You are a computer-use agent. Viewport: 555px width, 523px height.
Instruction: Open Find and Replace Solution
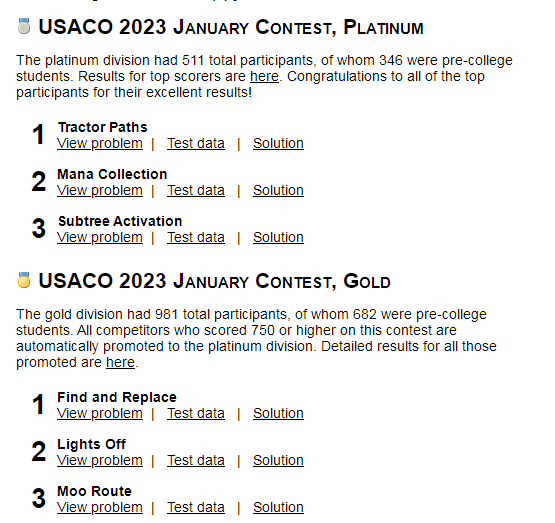[x=278, y=414]
